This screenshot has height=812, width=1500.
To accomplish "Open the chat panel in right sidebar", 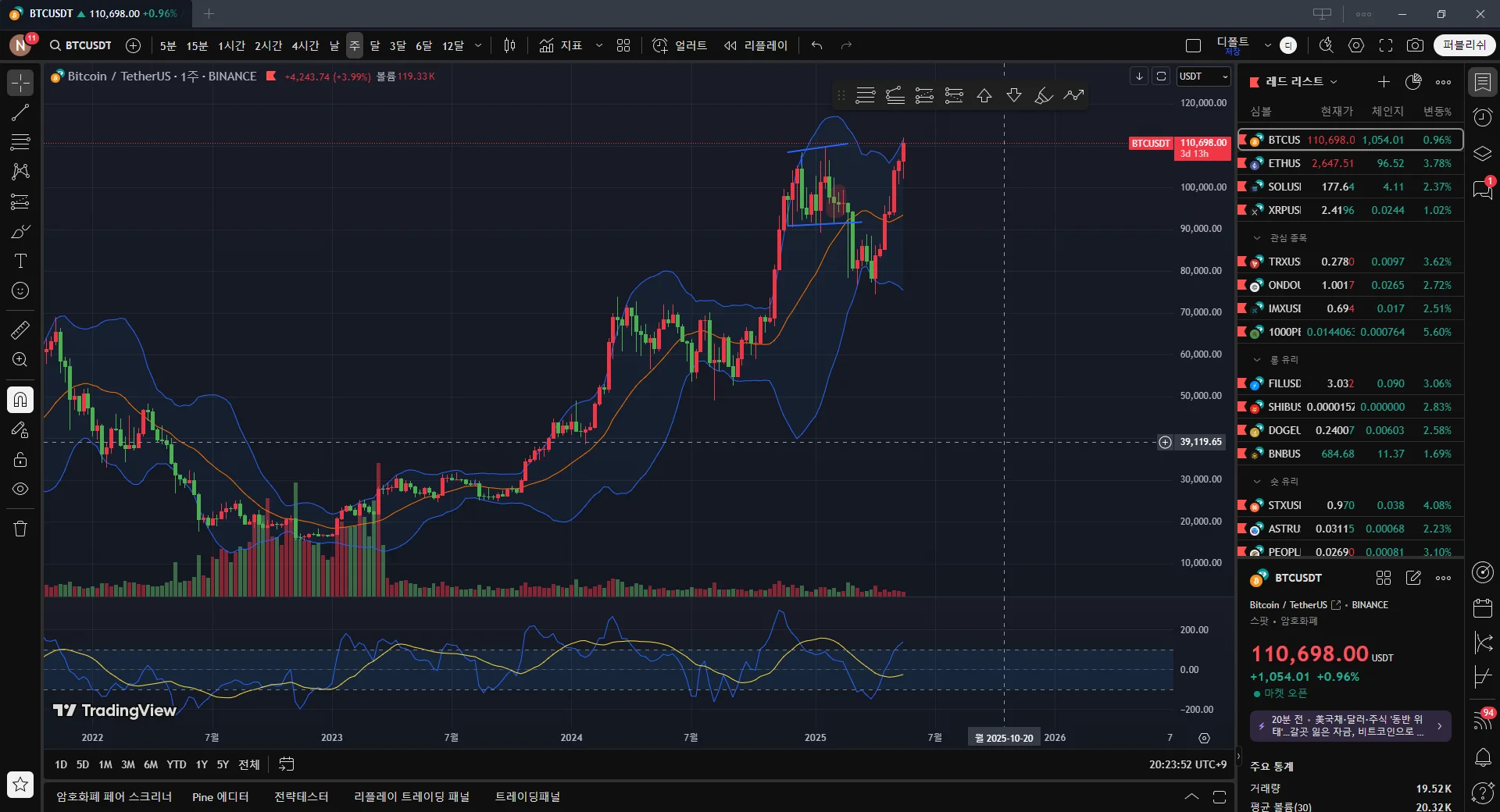I will (1482, 189).
